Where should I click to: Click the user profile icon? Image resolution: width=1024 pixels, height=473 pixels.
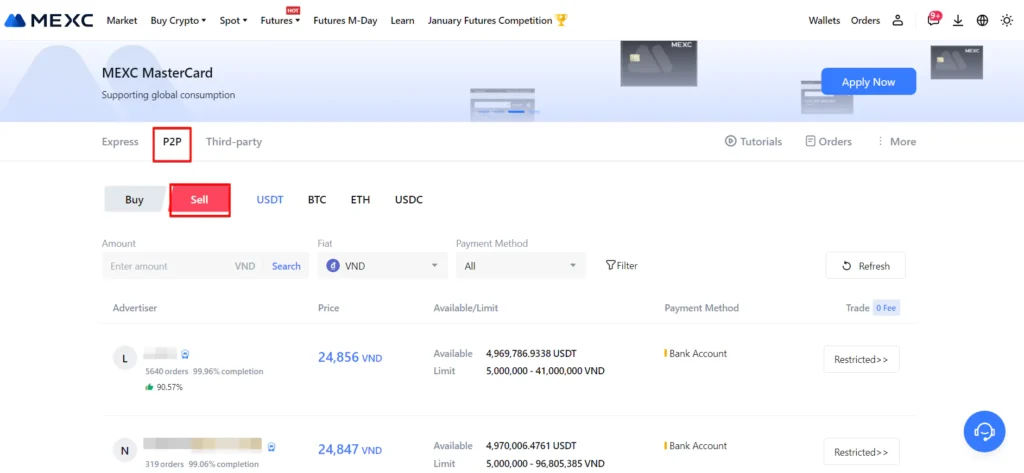pos(898,20)
